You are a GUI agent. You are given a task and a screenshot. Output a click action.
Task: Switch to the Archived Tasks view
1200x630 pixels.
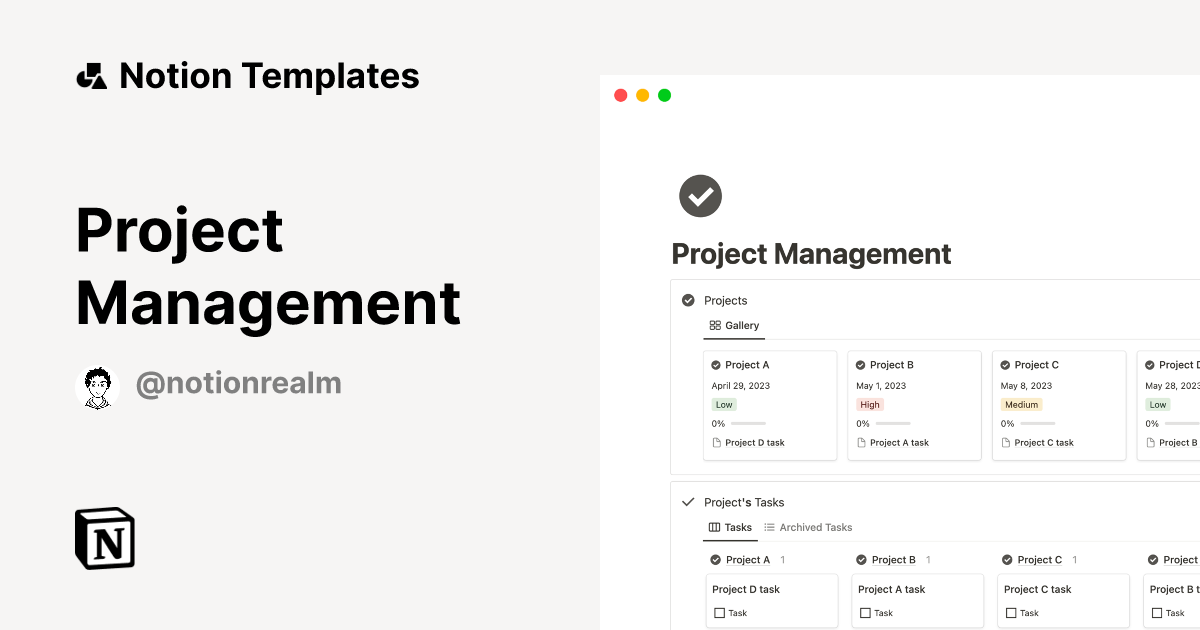815,527
